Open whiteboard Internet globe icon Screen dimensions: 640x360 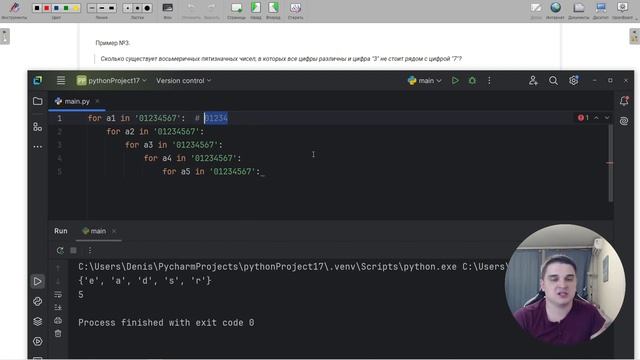pyautogui.click(x=555, y=10)
